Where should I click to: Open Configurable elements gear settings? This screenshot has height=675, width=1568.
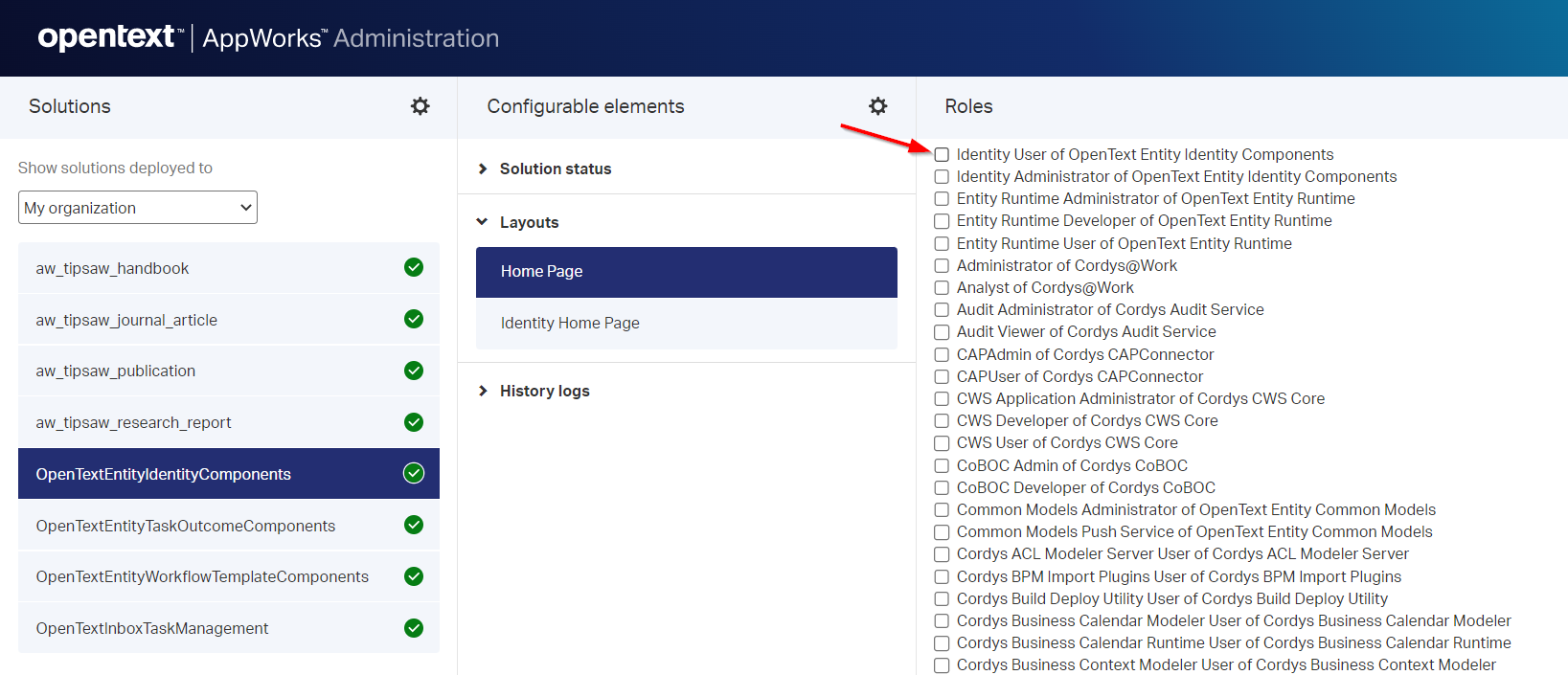(x=877, y=106)
